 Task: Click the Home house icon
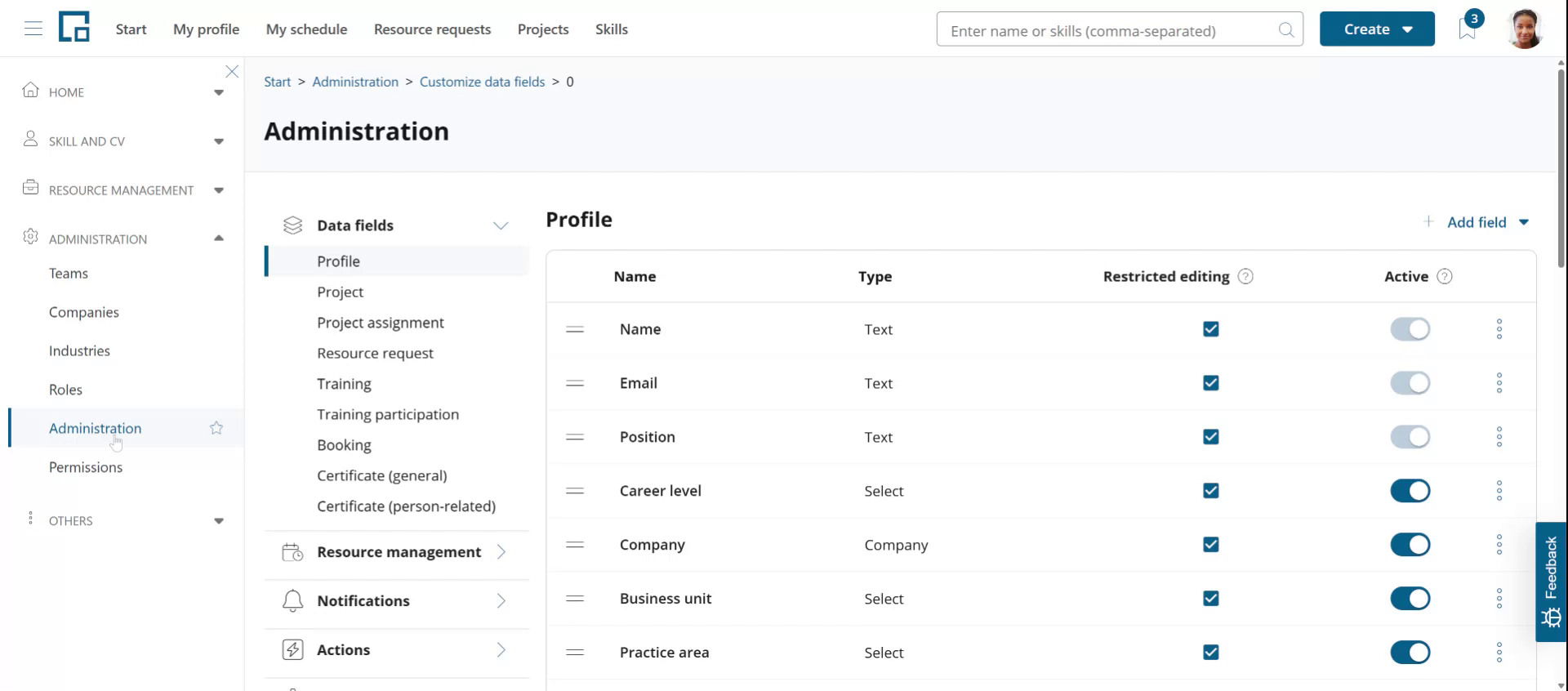(x=31, y=90)
